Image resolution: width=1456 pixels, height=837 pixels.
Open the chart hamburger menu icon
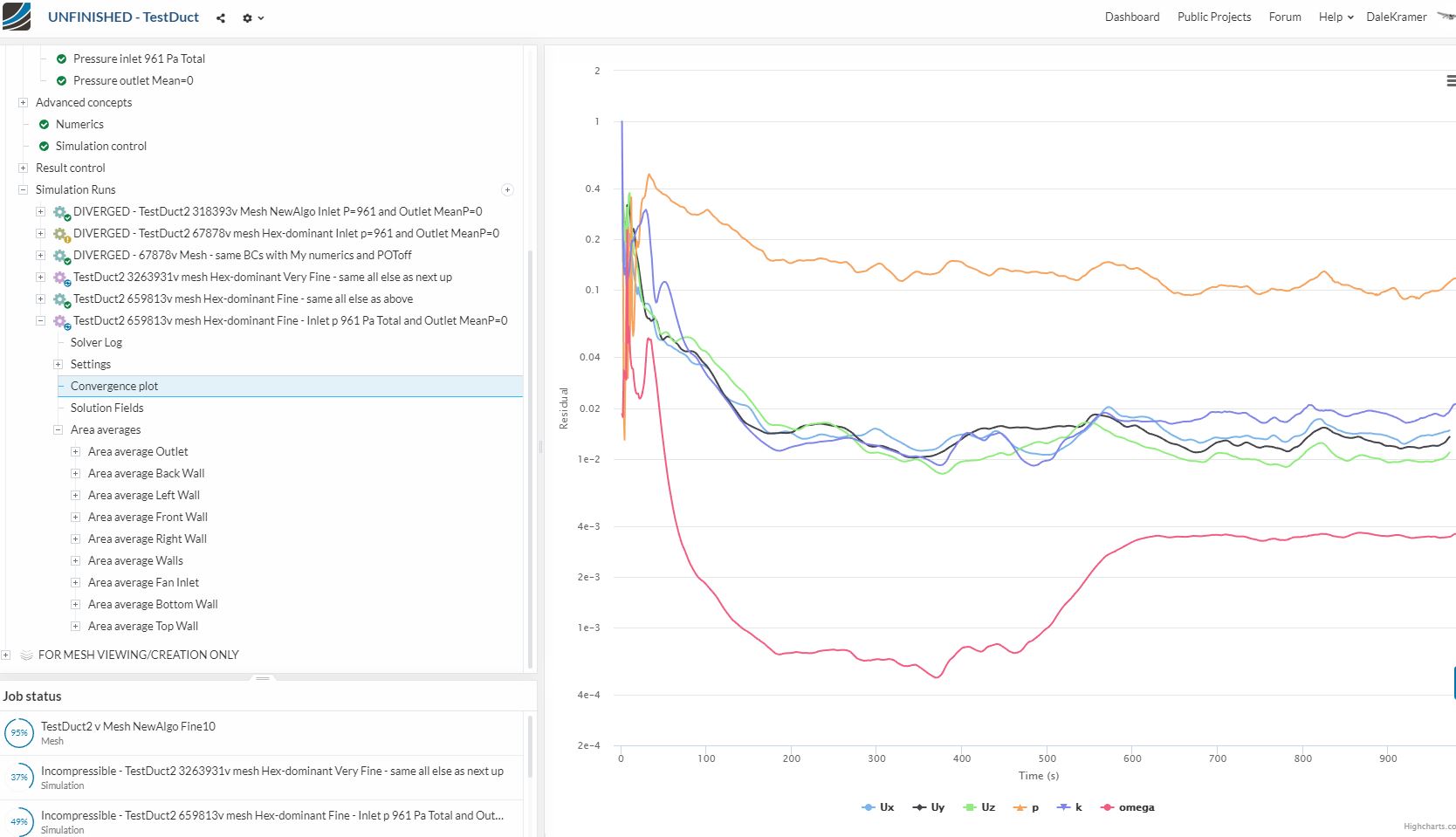point(1450,81)
